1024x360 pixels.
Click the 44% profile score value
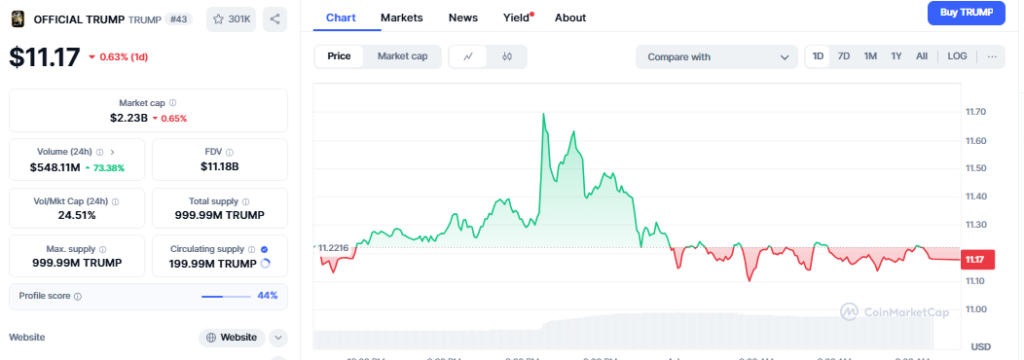tap(267, 296)
